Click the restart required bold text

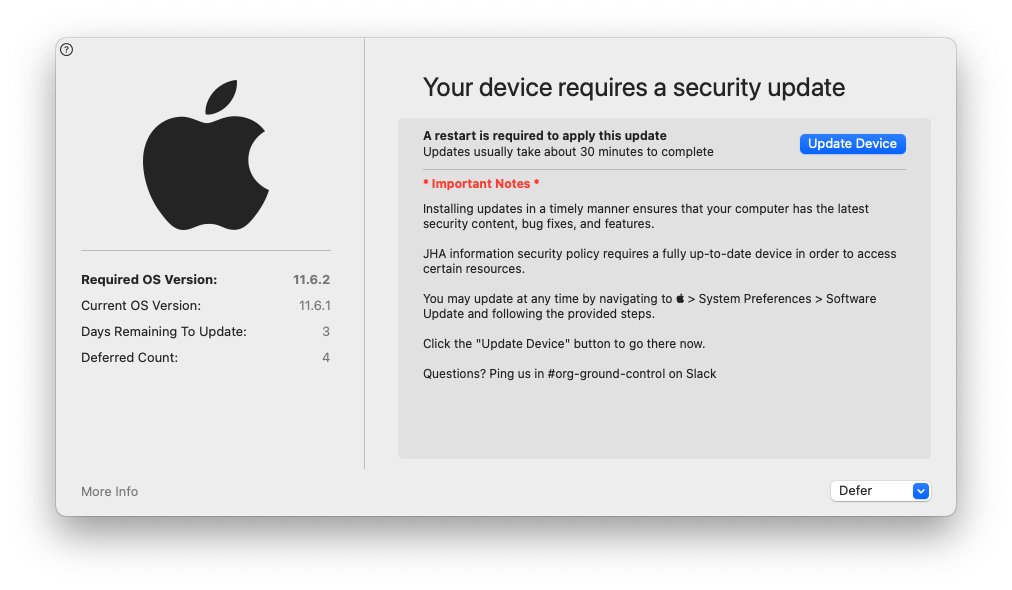tap(545, 136)
